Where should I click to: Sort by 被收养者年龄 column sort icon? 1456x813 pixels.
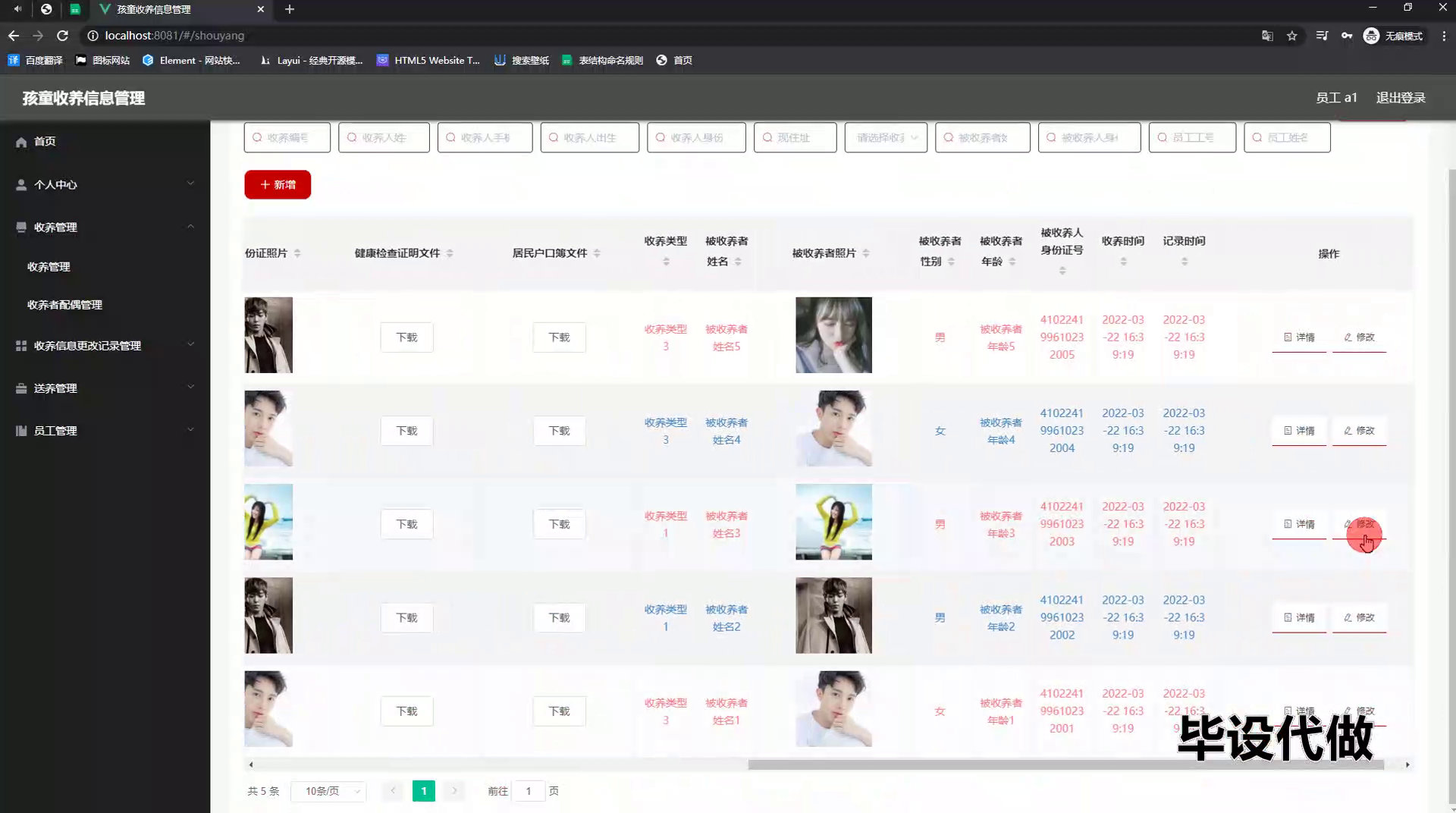click(1012, 262)
